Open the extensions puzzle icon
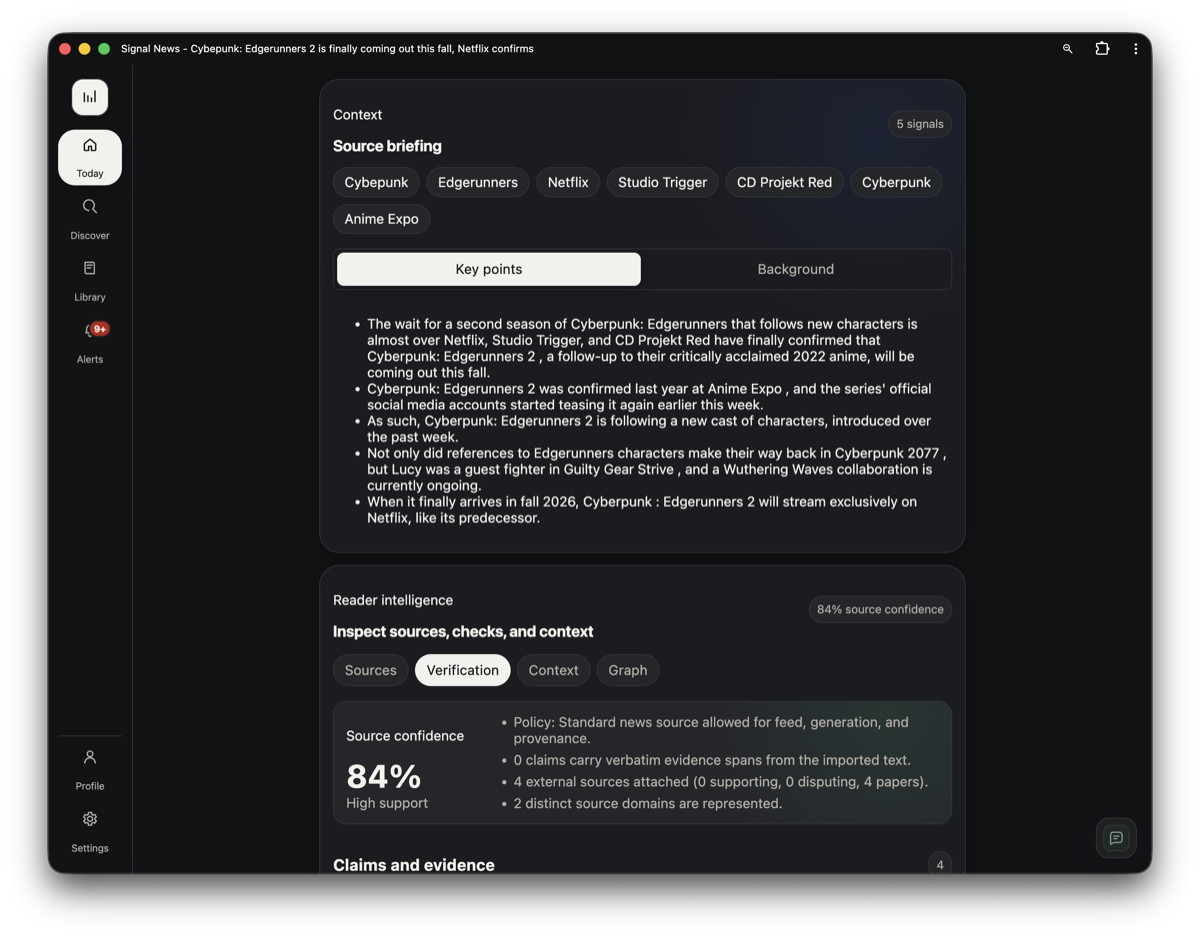The width and height of the screenshot is (1200, 937). click(1102, 48)
